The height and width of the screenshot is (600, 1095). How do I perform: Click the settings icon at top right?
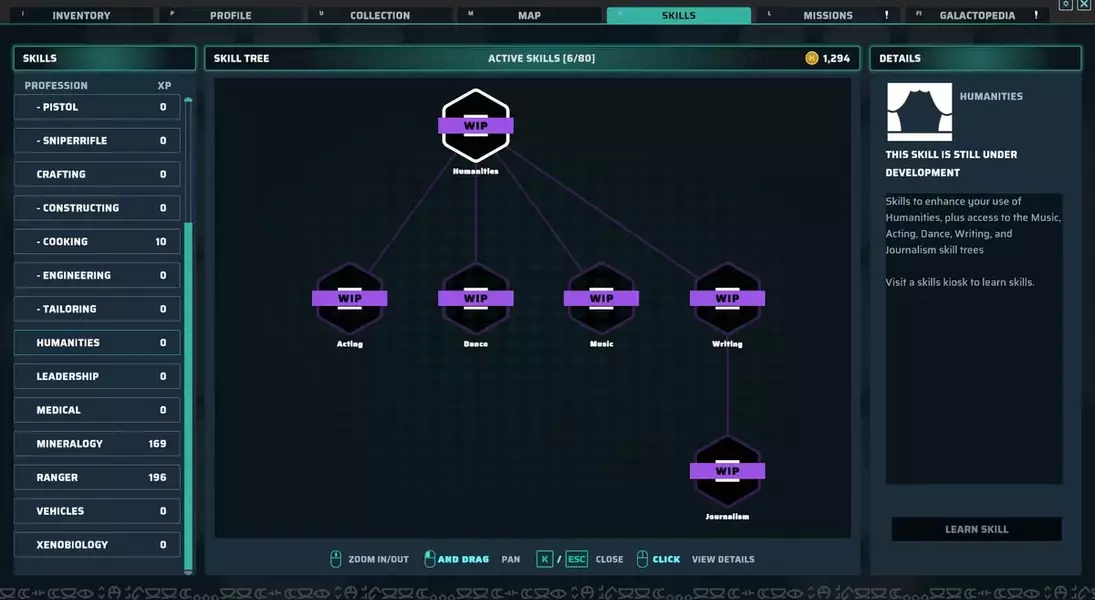1065,5
